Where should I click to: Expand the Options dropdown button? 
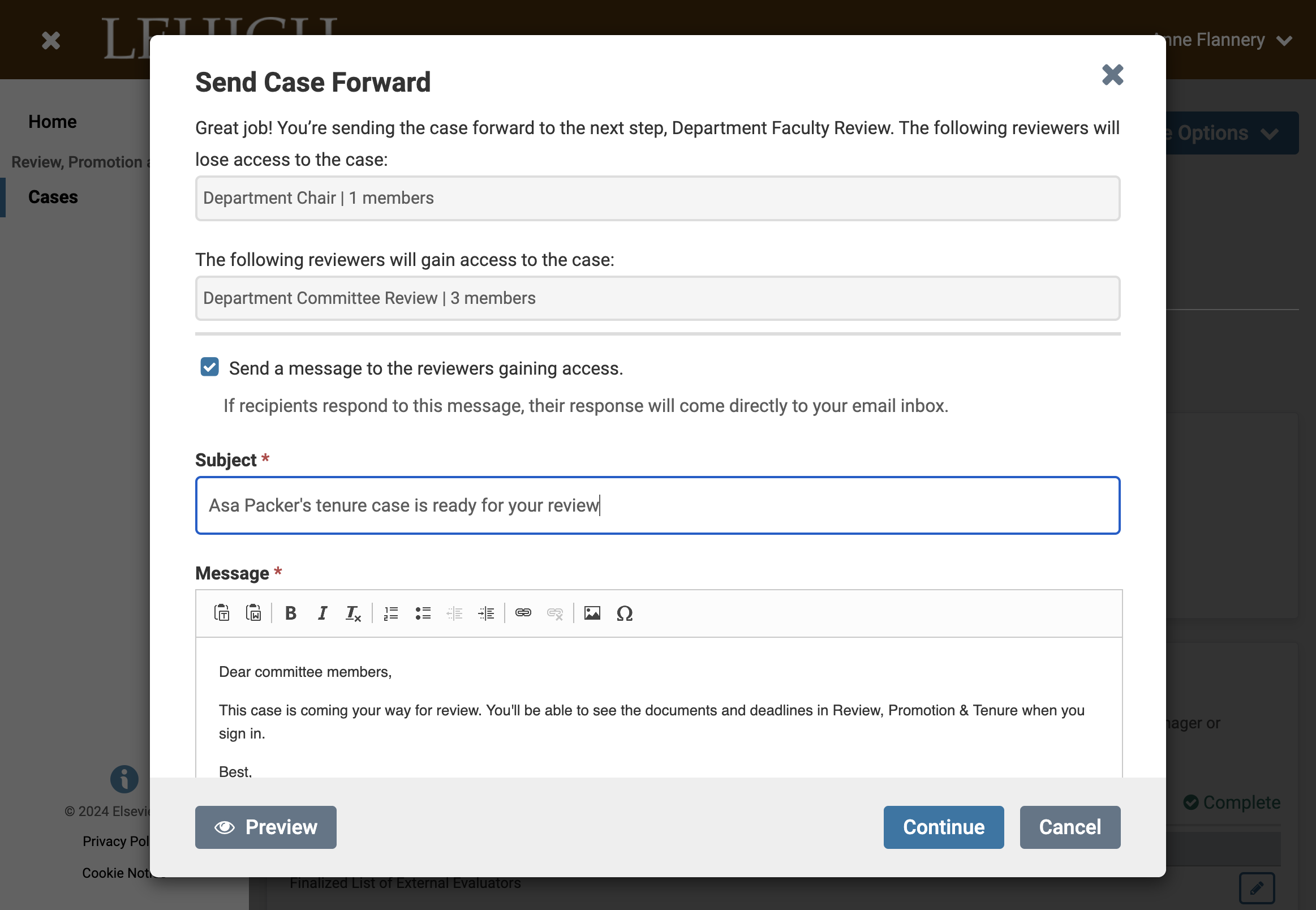[1231, 133]
